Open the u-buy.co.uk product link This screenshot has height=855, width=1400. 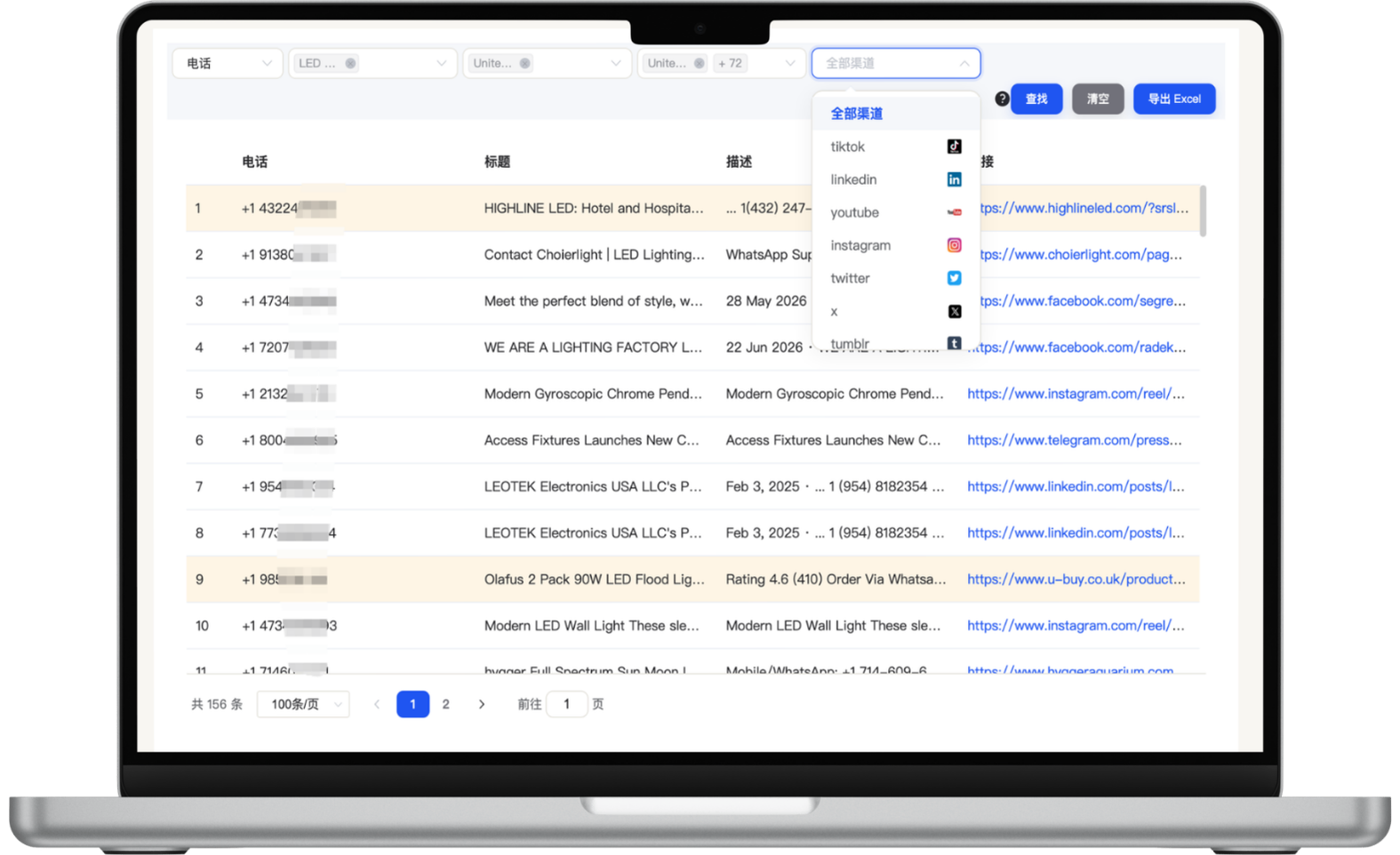coord(1076,579)
